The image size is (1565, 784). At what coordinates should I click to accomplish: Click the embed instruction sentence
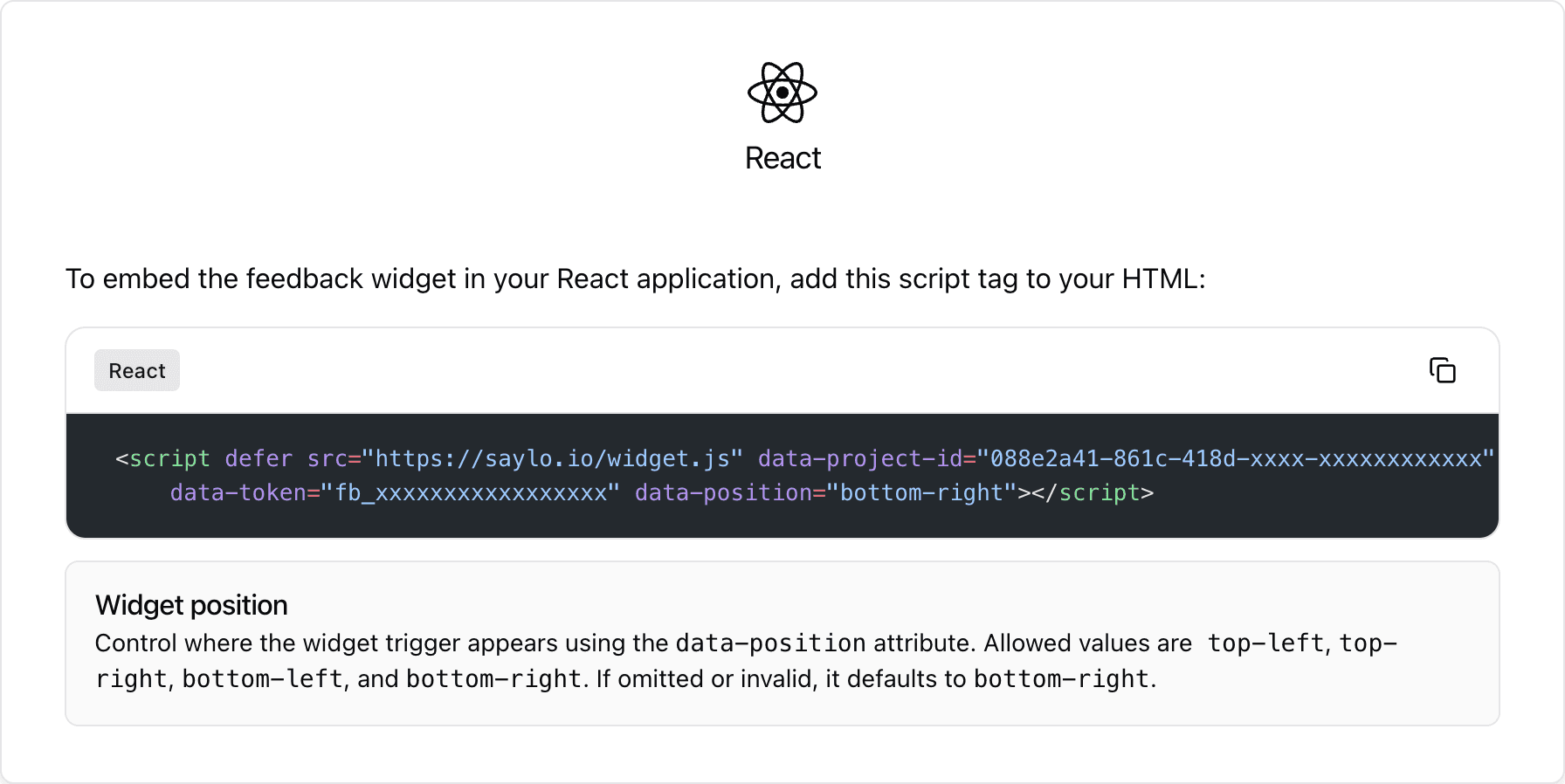[636, 279]
